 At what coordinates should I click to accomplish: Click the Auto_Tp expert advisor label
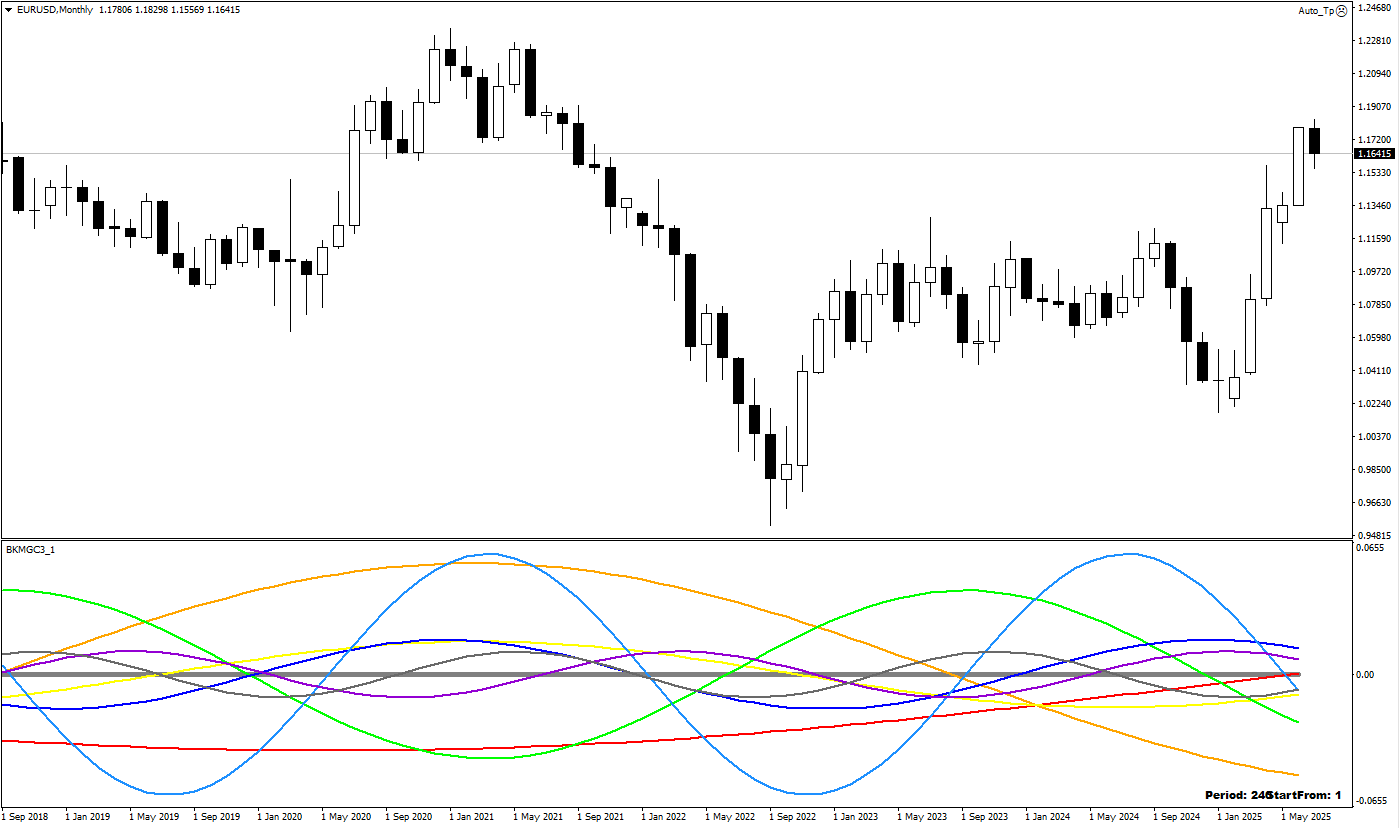1316,10
